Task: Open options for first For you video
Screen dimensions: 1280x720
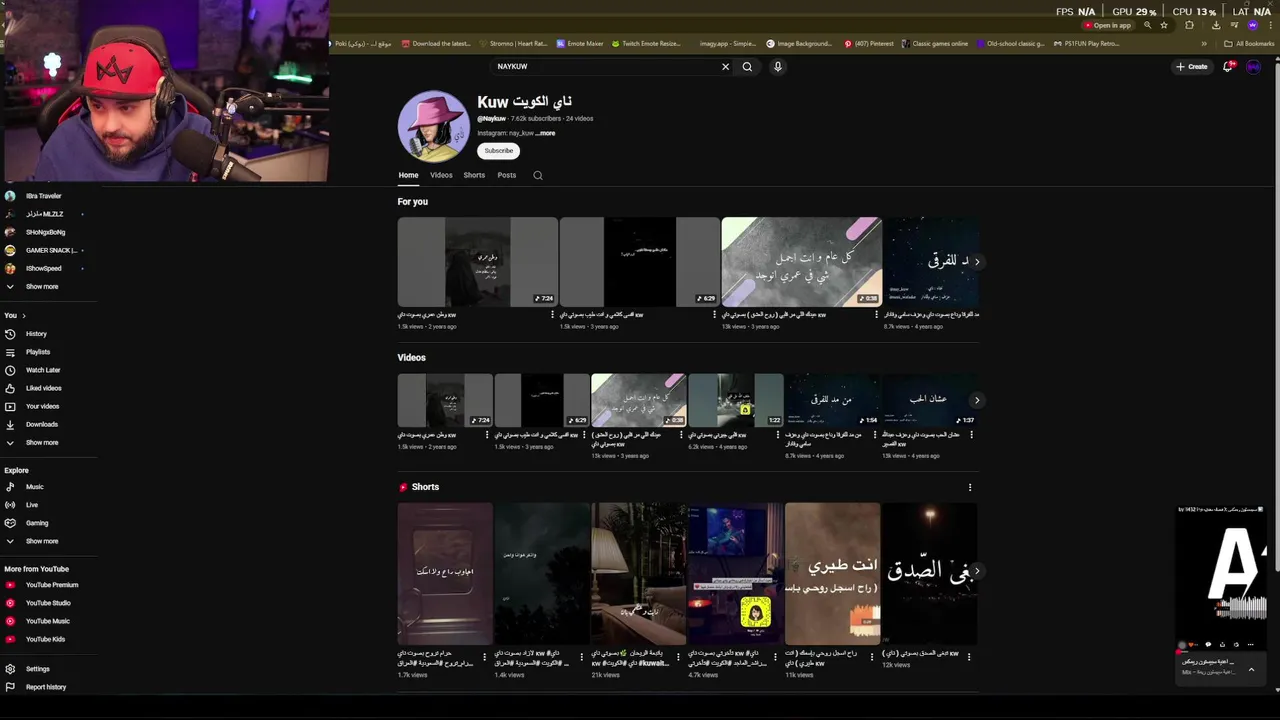Action: pos(552,314)
